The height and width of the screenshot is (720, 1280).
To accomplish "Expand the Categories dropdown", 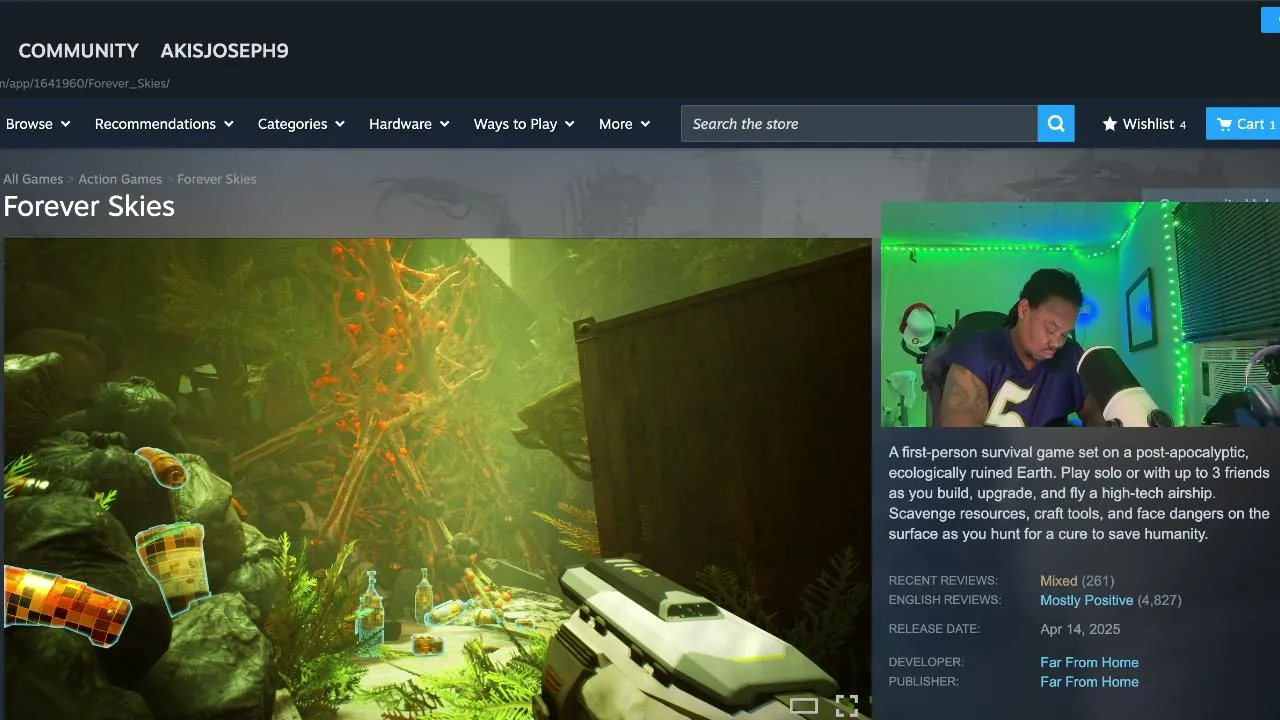I will [301, 124].
